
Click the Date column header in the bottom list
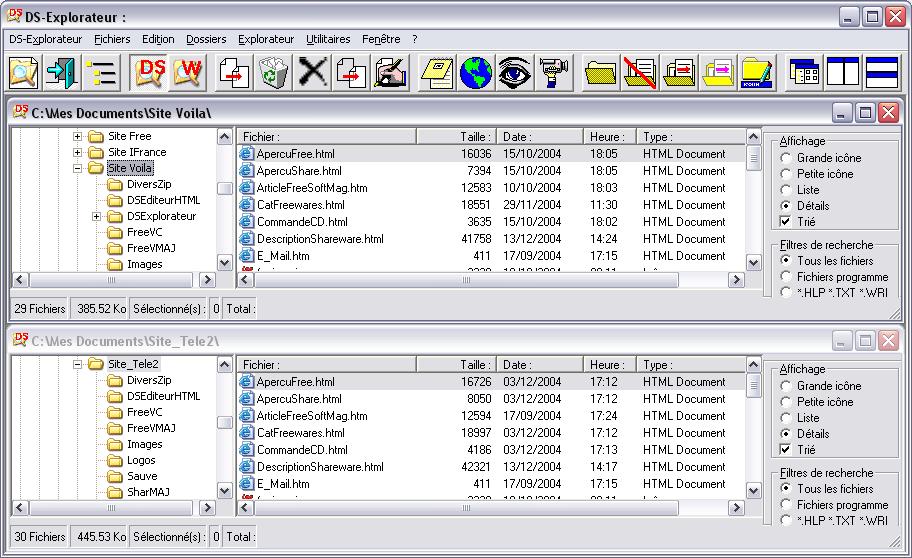(540, 365)
